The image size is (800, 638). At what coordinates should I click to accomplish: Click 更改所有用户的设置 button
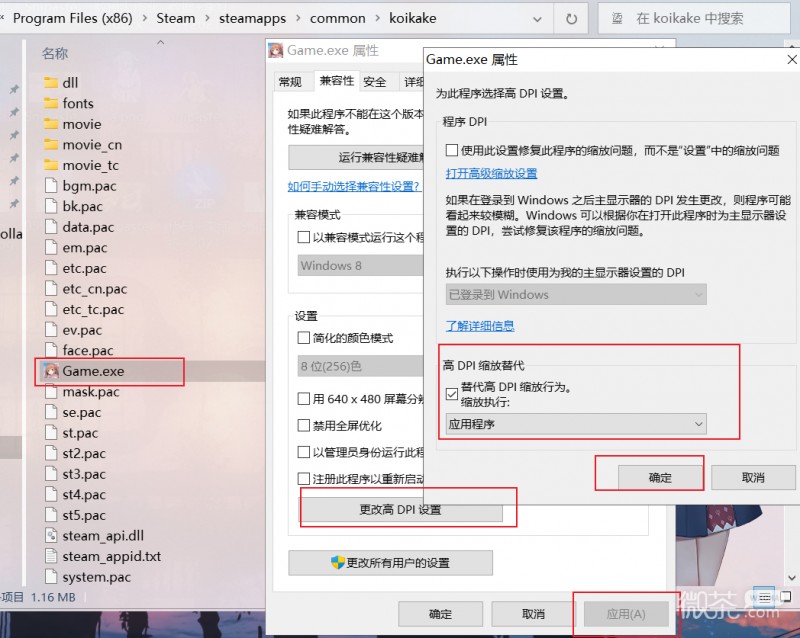[390, 563]
